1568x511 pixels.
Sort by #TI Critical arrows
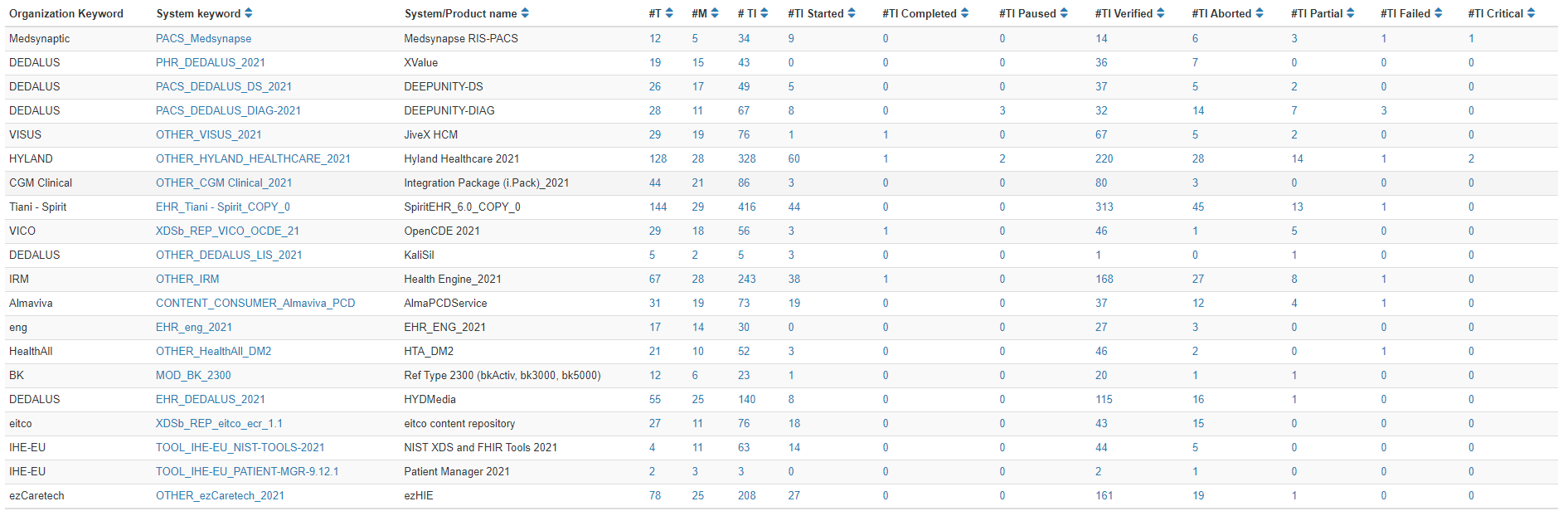[x=1531, y=13]
